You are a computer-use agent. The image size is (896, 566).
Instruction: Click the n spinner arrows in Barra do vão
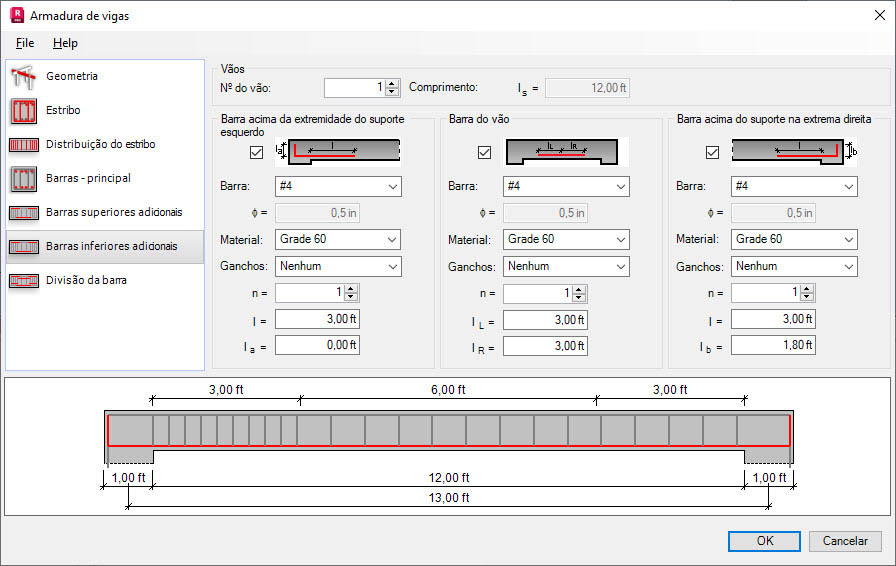(x=579, y=293)
